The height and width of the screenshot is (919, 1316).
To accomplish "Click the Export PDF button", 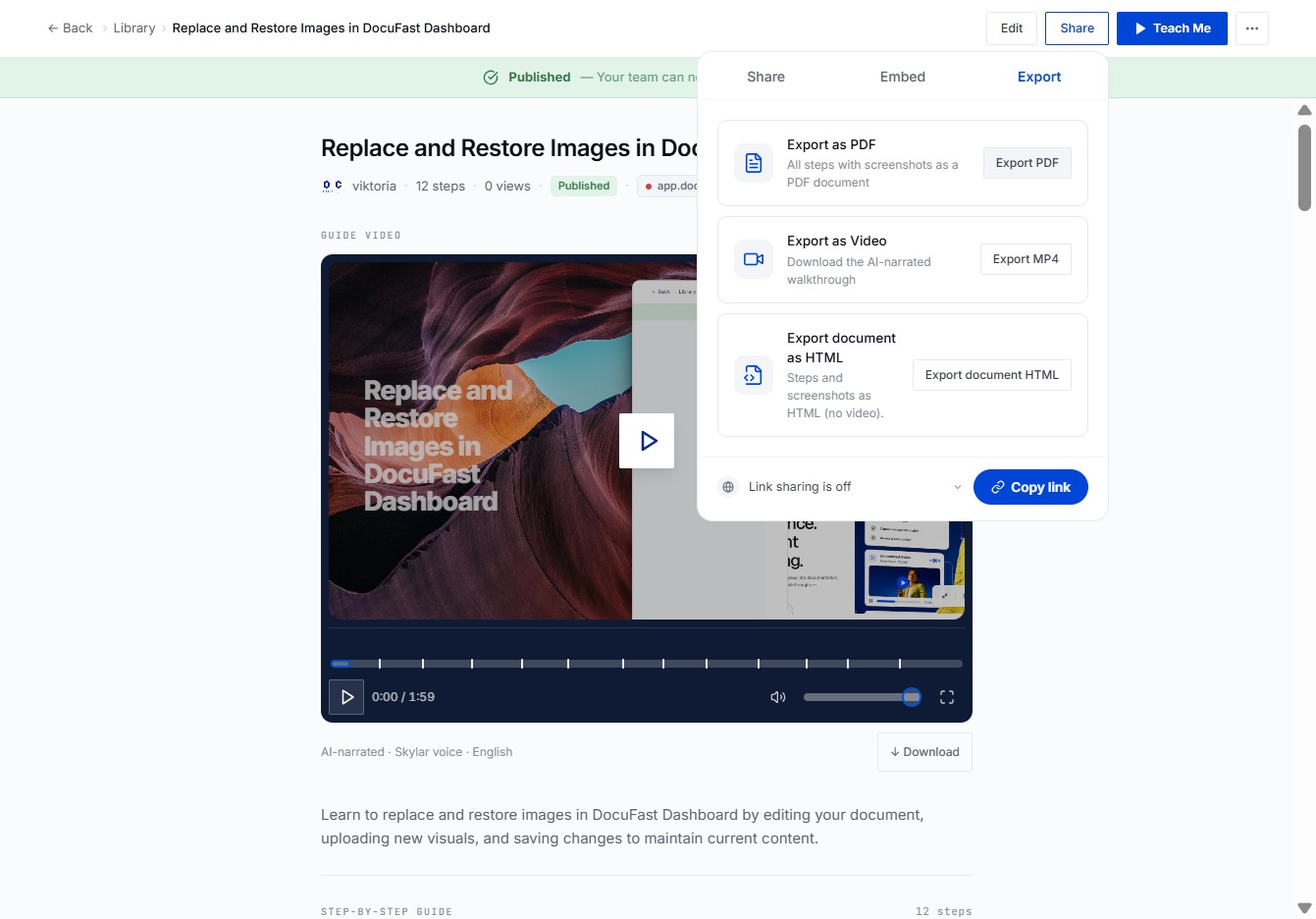I will (x=1027, y=163).
